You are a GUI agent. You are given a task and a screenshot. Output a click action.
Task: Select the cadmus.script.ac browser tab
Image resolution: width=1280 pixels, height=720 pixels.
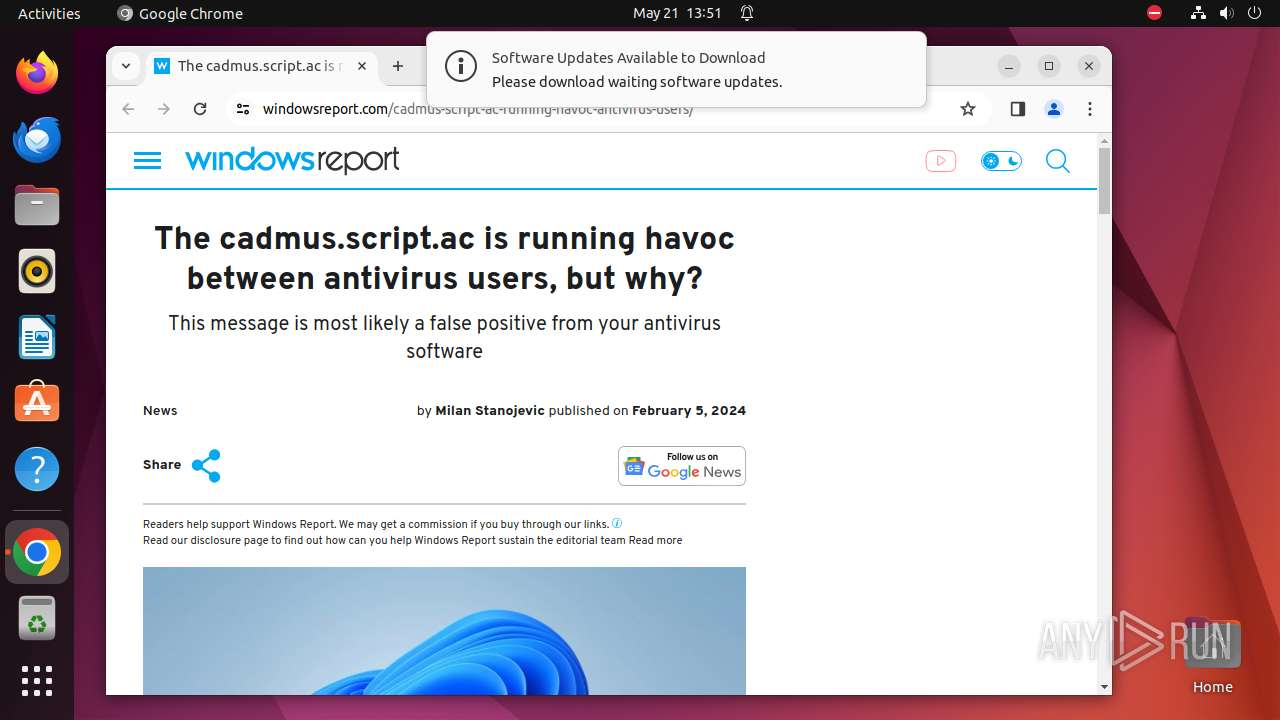262,66
